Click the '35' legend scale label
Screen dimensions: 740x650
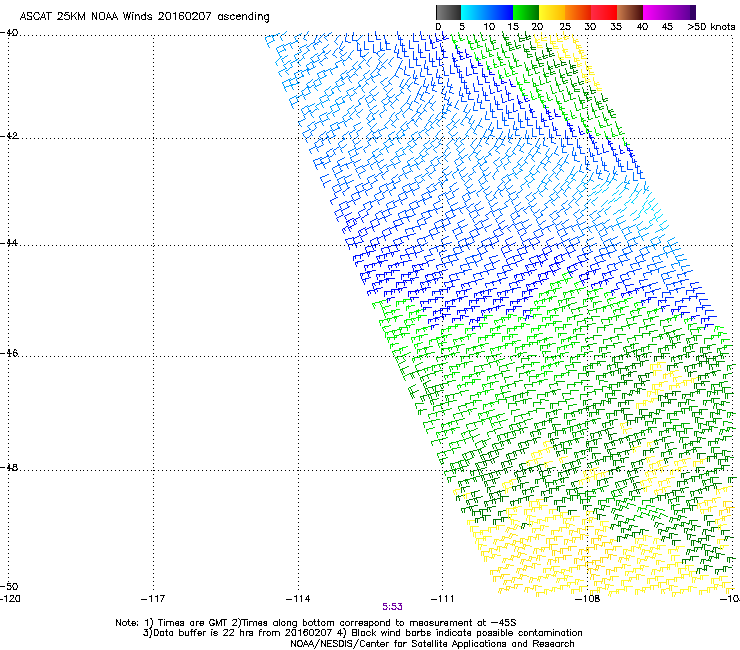click(616, 27)
